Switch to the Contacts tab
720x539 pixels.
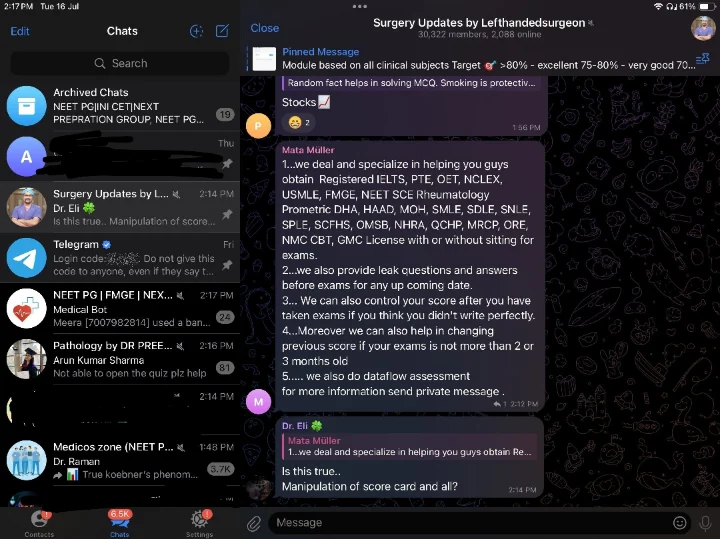(39, 522)
